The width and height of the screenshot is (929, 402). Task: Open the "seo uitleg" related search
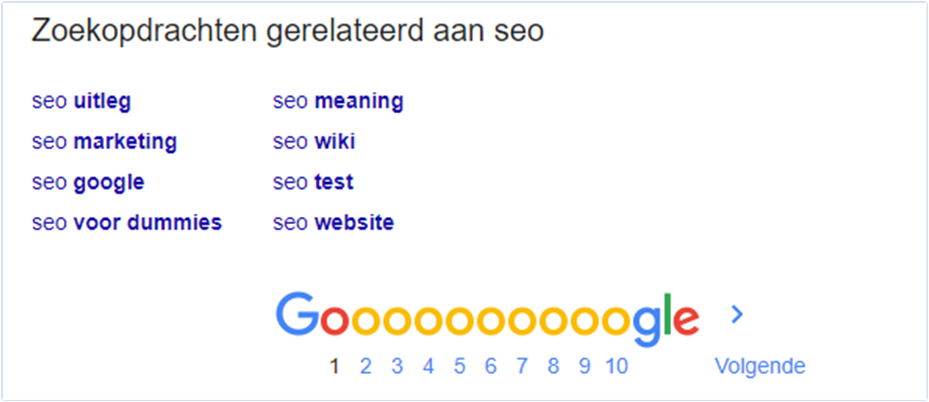coord(82,101)
